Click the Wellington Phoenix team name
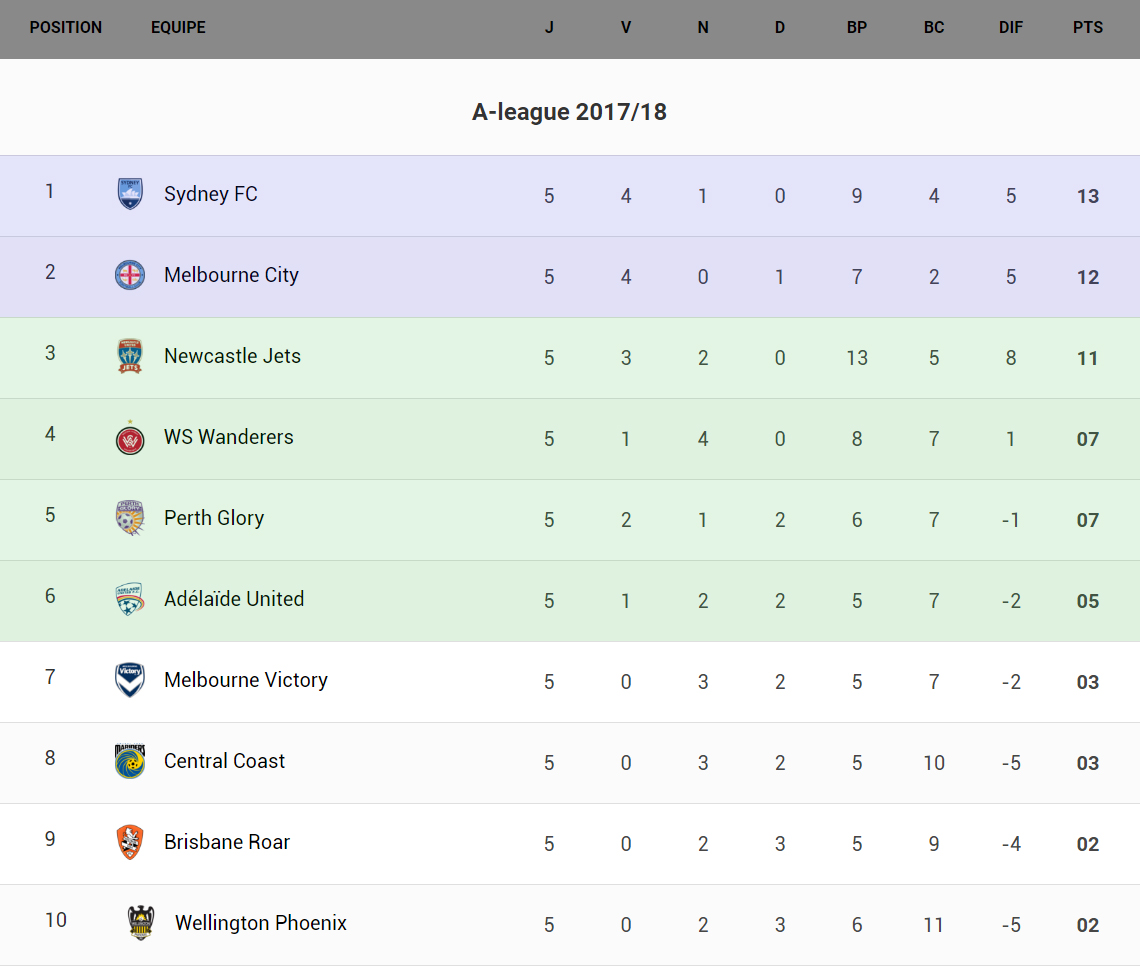The image size is (1140, 972). point(261,923)
